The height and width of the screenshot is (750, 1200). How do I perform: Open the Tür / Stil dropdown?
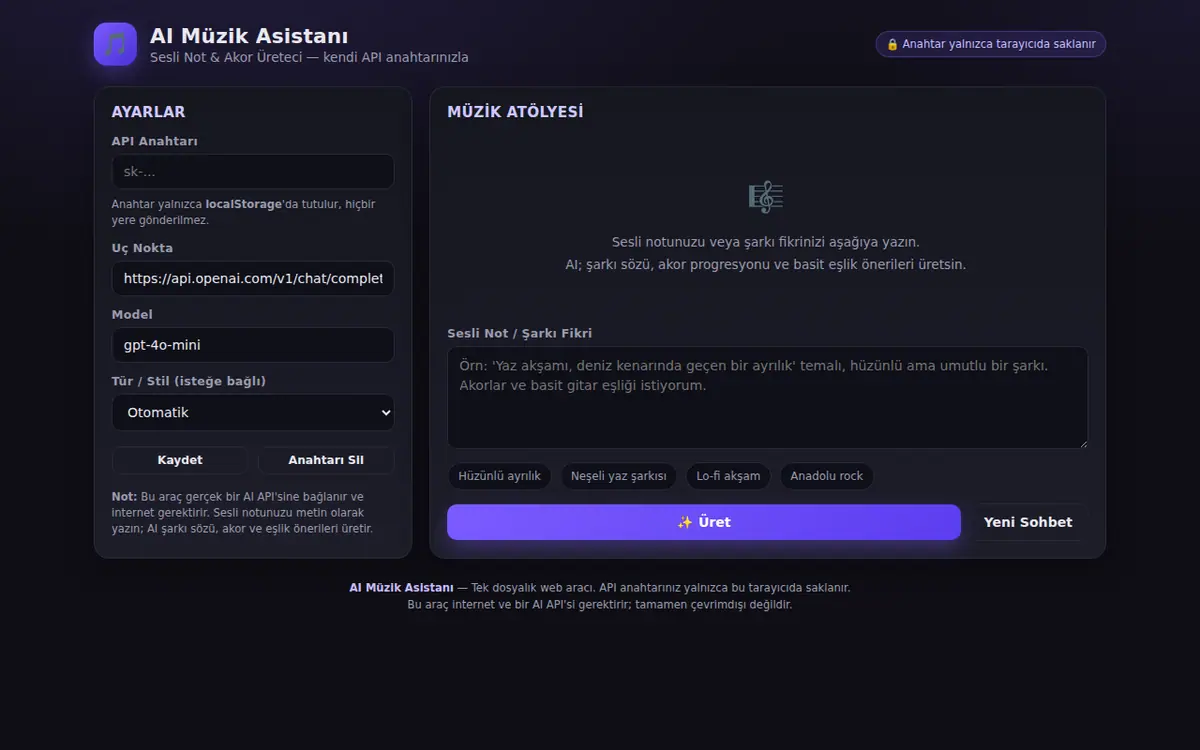[x=253, y=412]
